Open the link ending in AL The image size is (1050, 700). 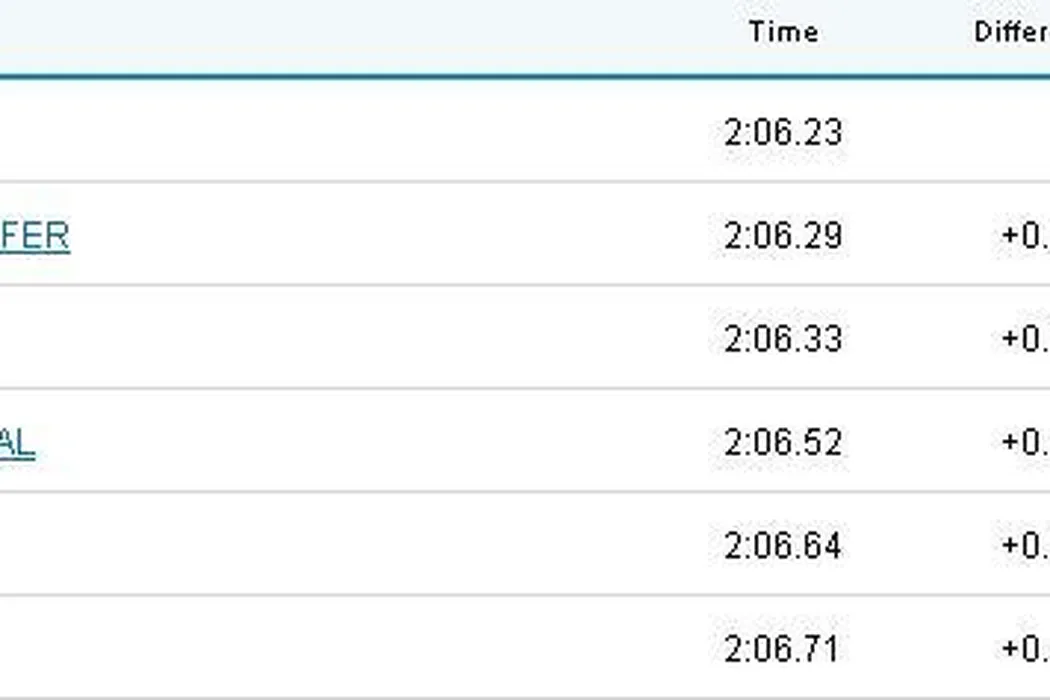(18, 443)
